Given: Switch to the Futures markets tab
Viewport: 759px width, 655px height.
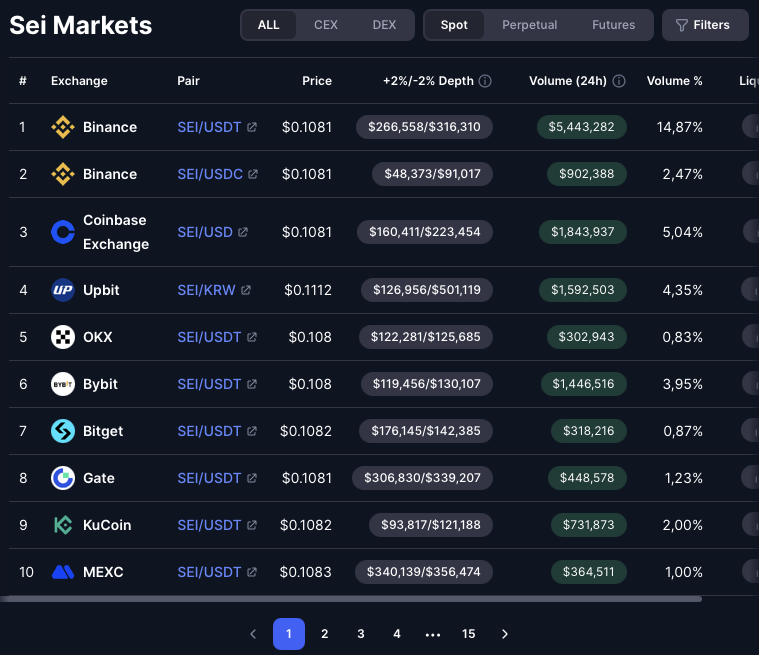Looking at the screenshot, I should (613, 25).
